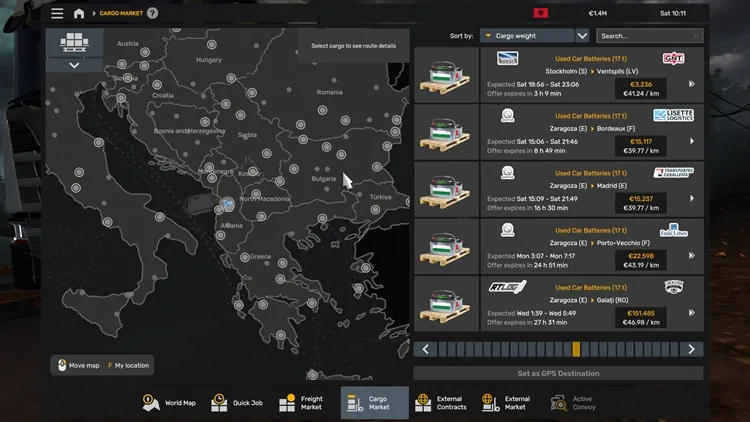Open World Map tab
The width and height of the screenshot is (750, 422).
[169, 403]
